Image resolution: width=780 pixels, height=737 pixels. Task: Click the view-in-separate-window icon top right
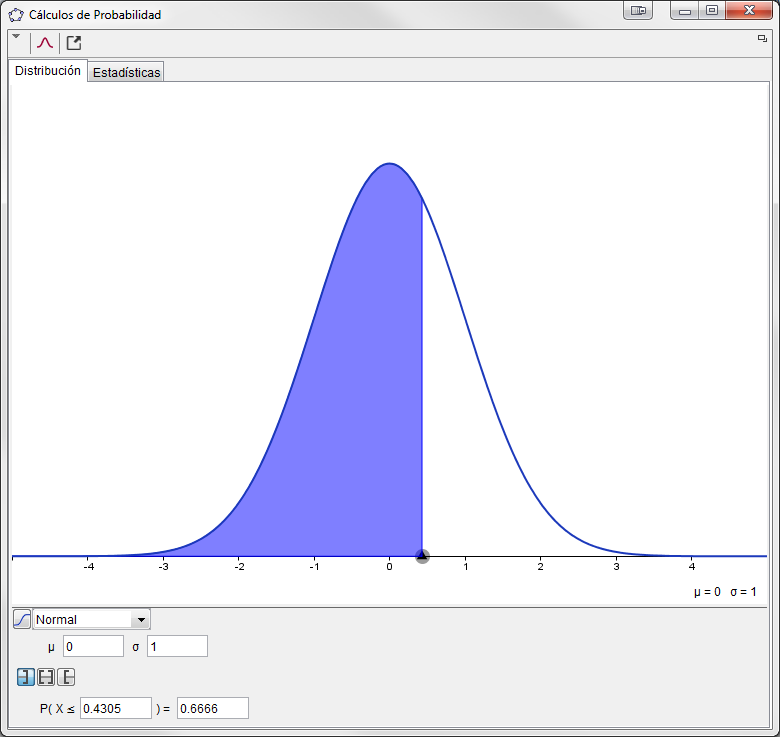[x=762, y=38]
